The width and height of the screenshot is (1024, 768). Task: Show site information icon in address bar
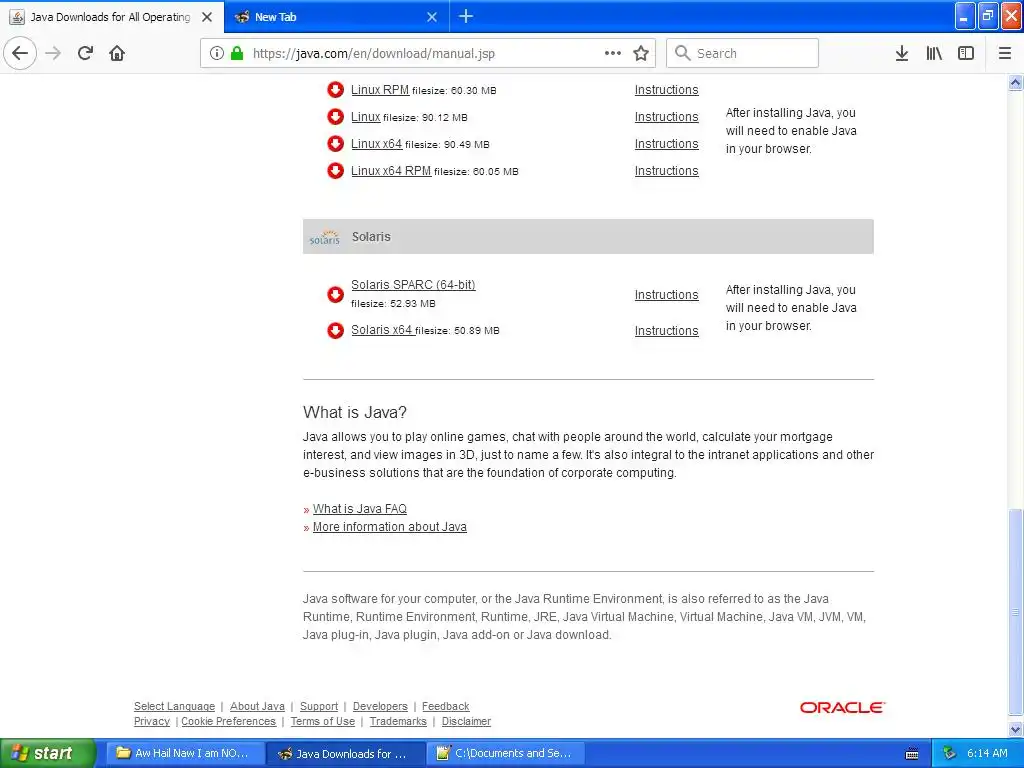coord(217,53)
